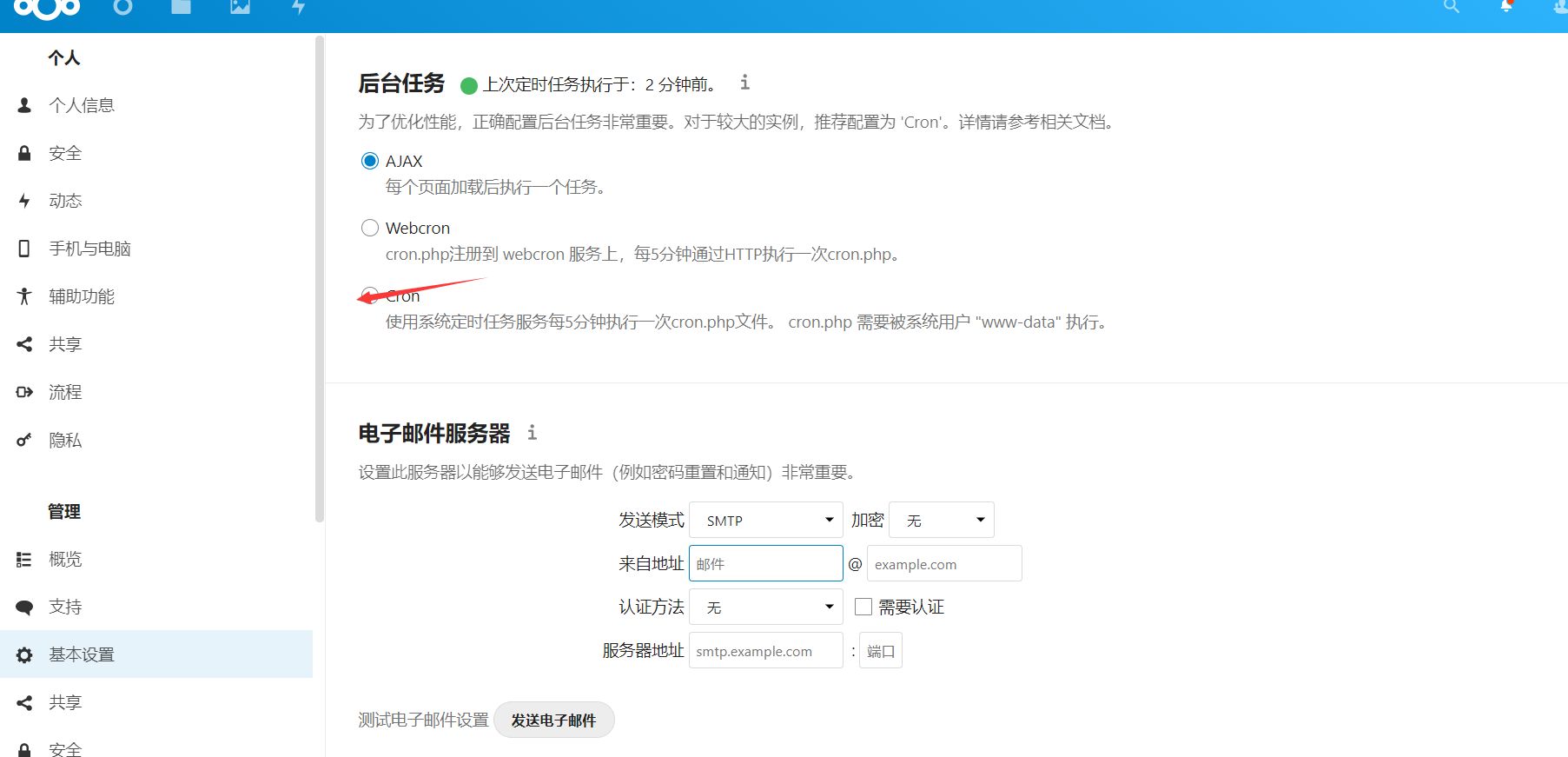Viewport: 1568px width, 757px height.
Task: Open the 发送模式 SMTP dropdown
Action: 766,520
